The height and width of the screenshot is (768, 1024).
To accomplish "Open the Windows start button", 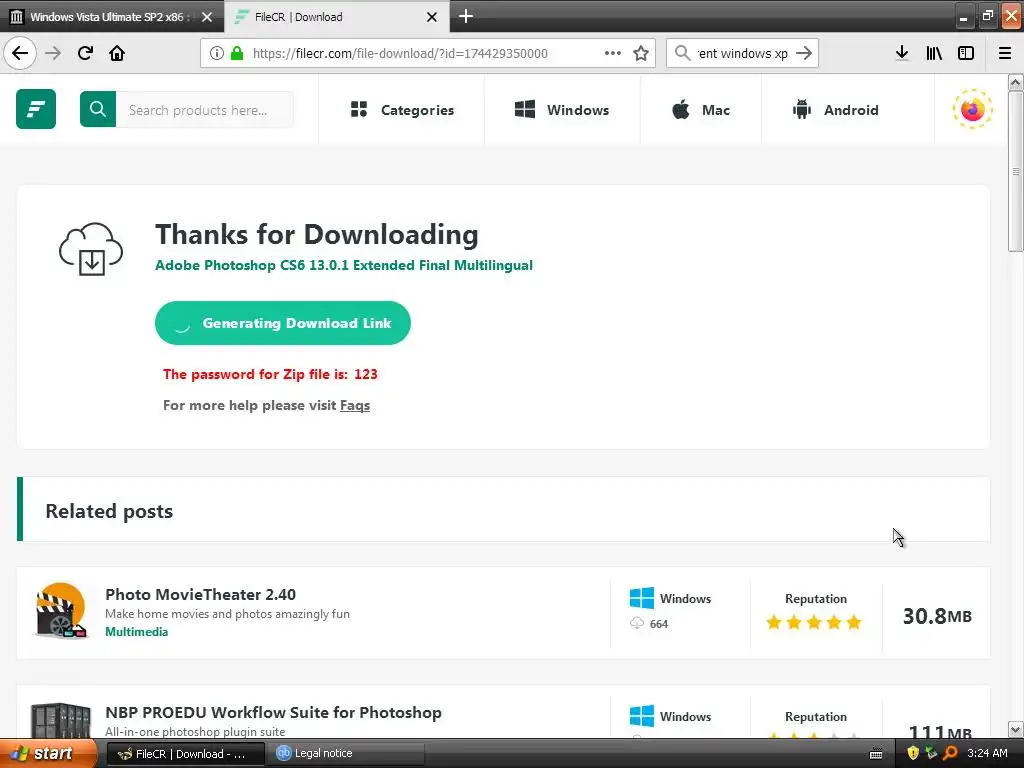I will (x=47, y=753).
